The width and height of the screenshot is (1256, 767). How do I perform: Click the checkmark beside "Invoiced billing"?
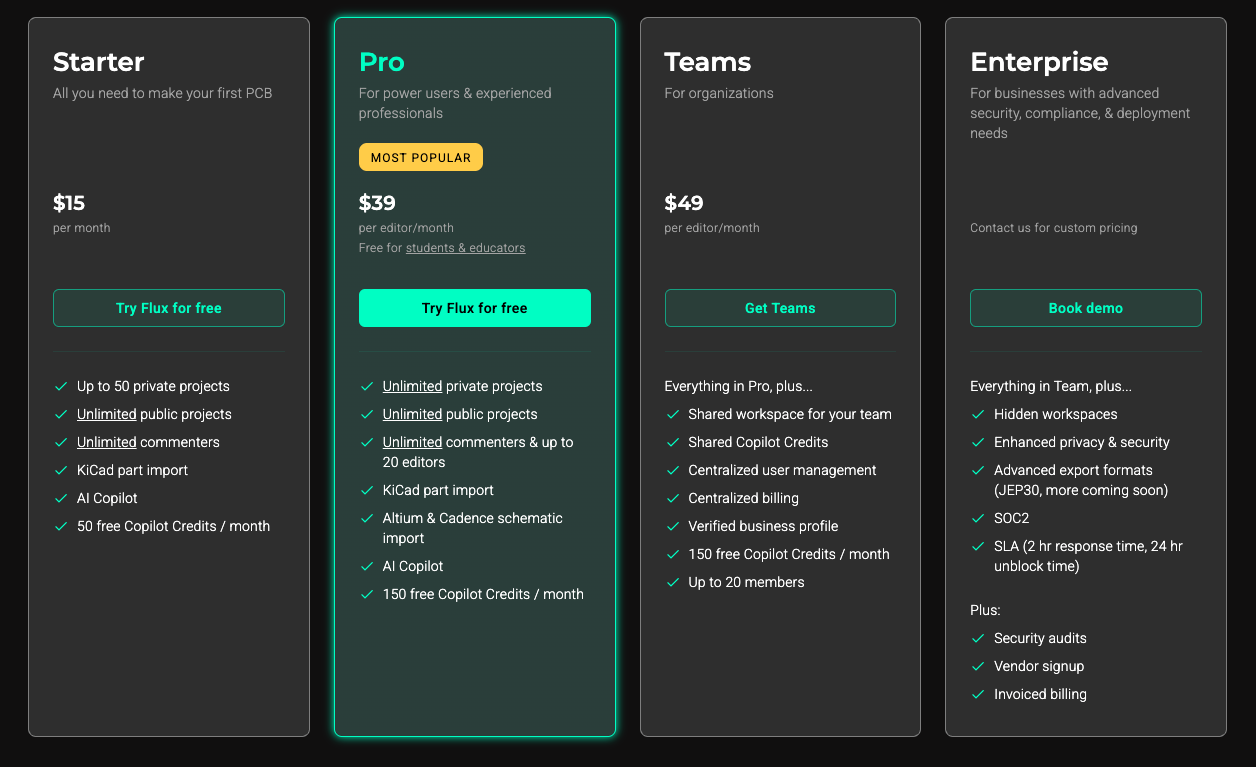[978, 694]
